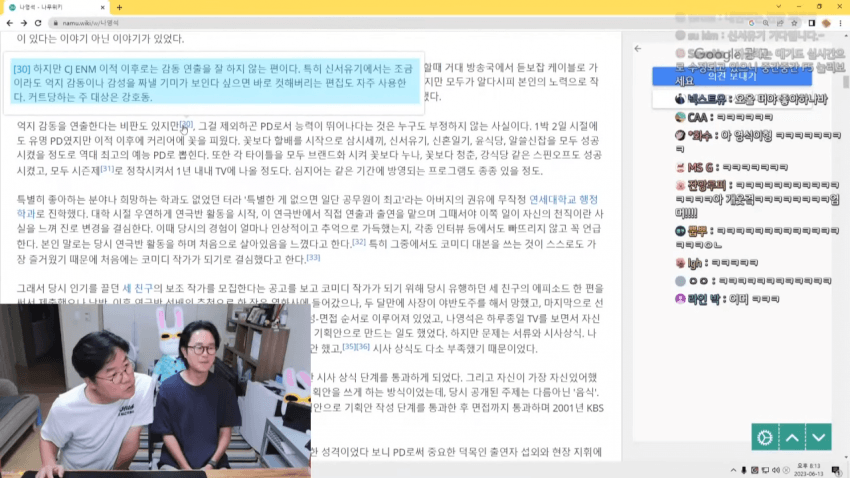This screenshot has width=850, height=478.
Task: Open the volume tray icon
Action: 775,470
